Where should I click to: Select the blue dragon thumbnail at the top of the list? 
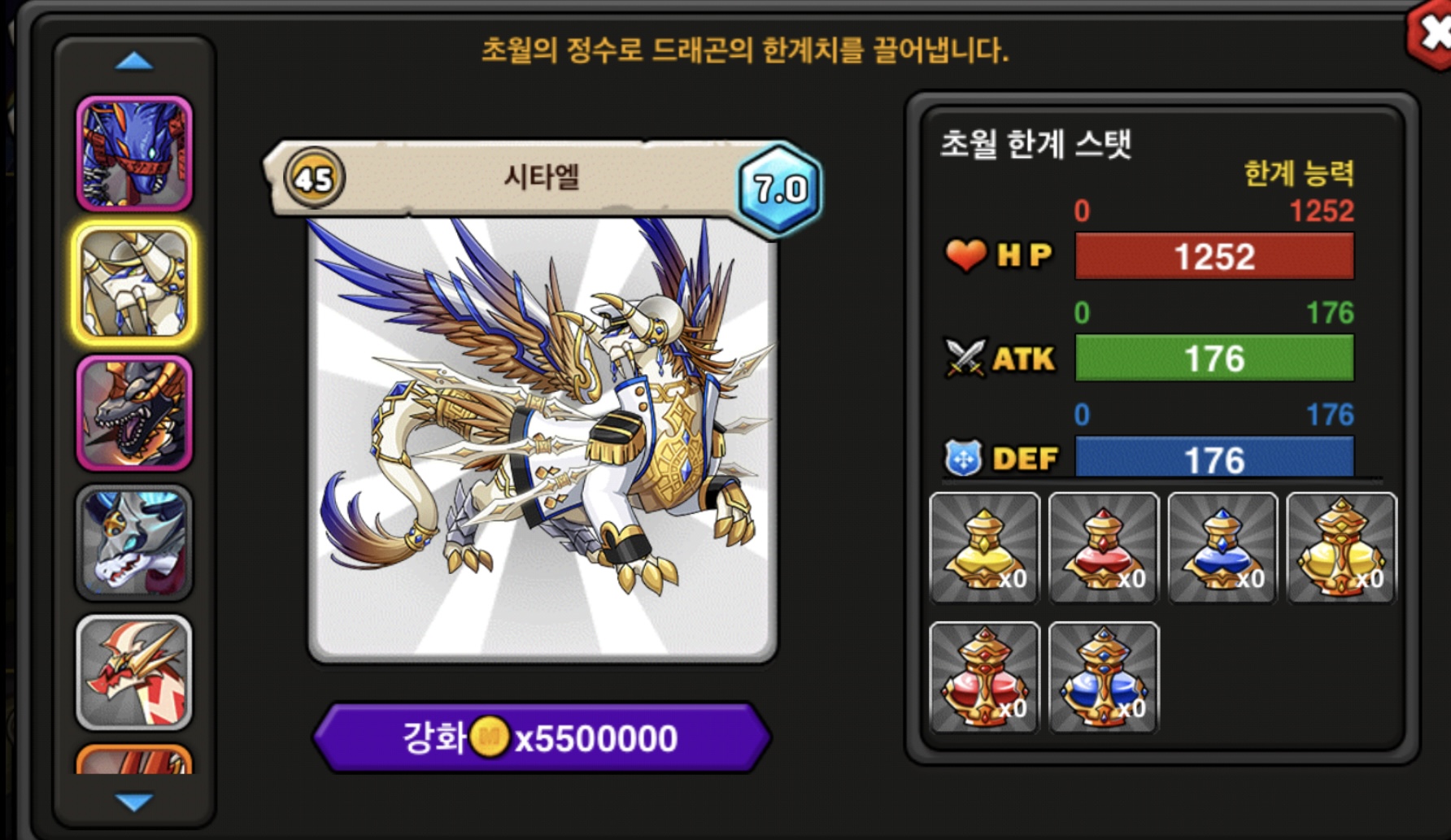pyautogui.click(x=134, y=153)
